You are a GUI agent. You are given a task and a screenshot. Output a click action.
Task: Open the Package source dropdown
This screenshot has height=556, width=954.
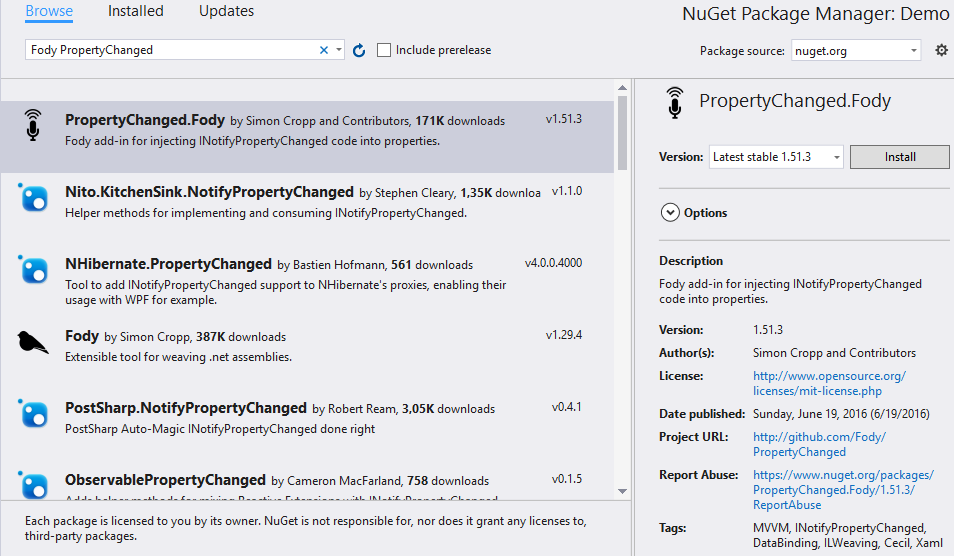click(856, 50)
